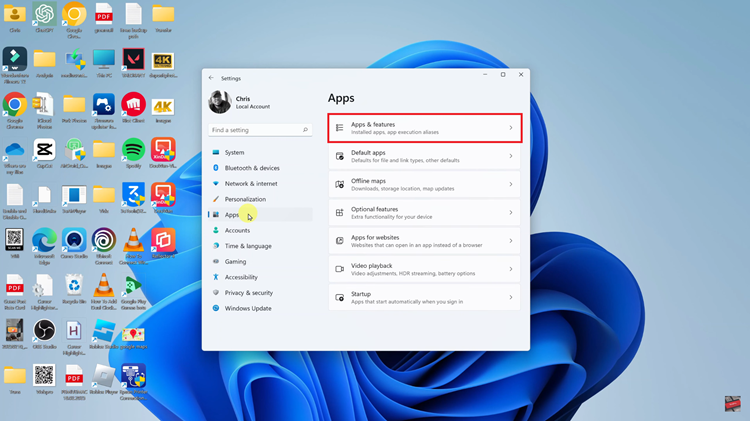Screen dimensions: 750x421
Task: Open the Apps & features row chevron
Action: pyautogui.click(x=510, y=128)
